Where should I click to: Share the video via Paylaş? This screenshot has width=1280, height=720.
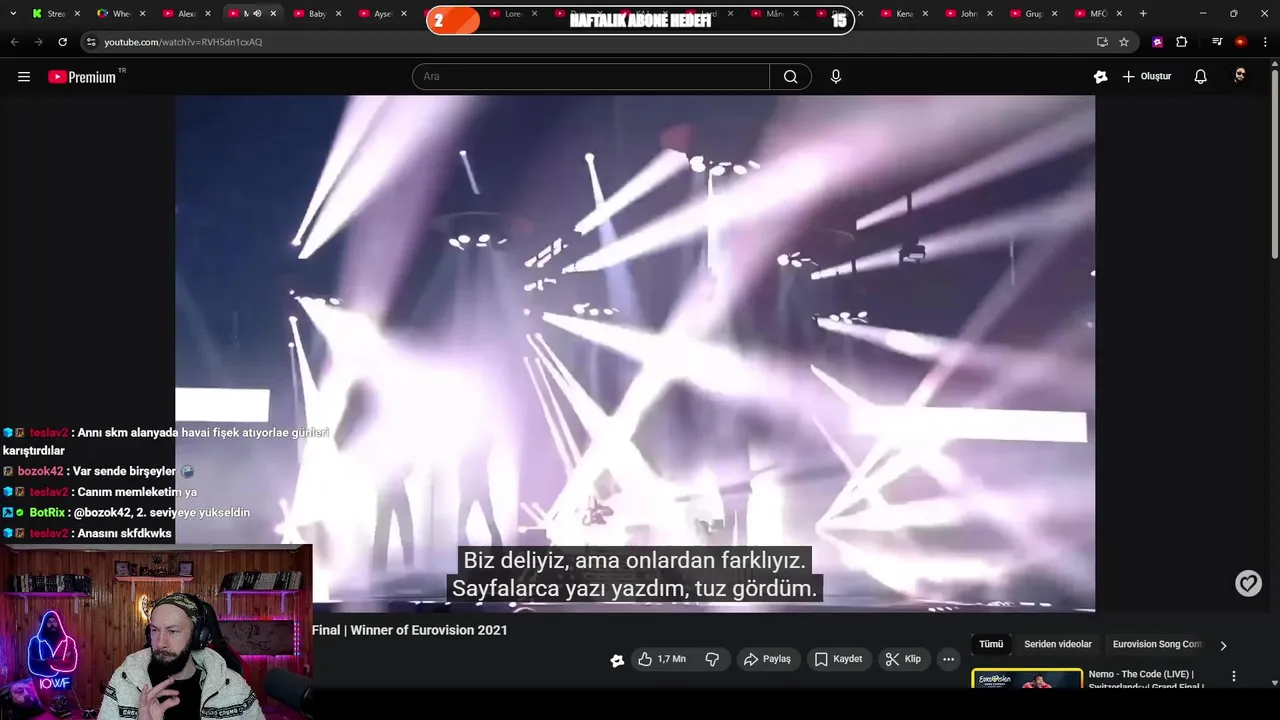pyautogui.click(x=768, y=659)
